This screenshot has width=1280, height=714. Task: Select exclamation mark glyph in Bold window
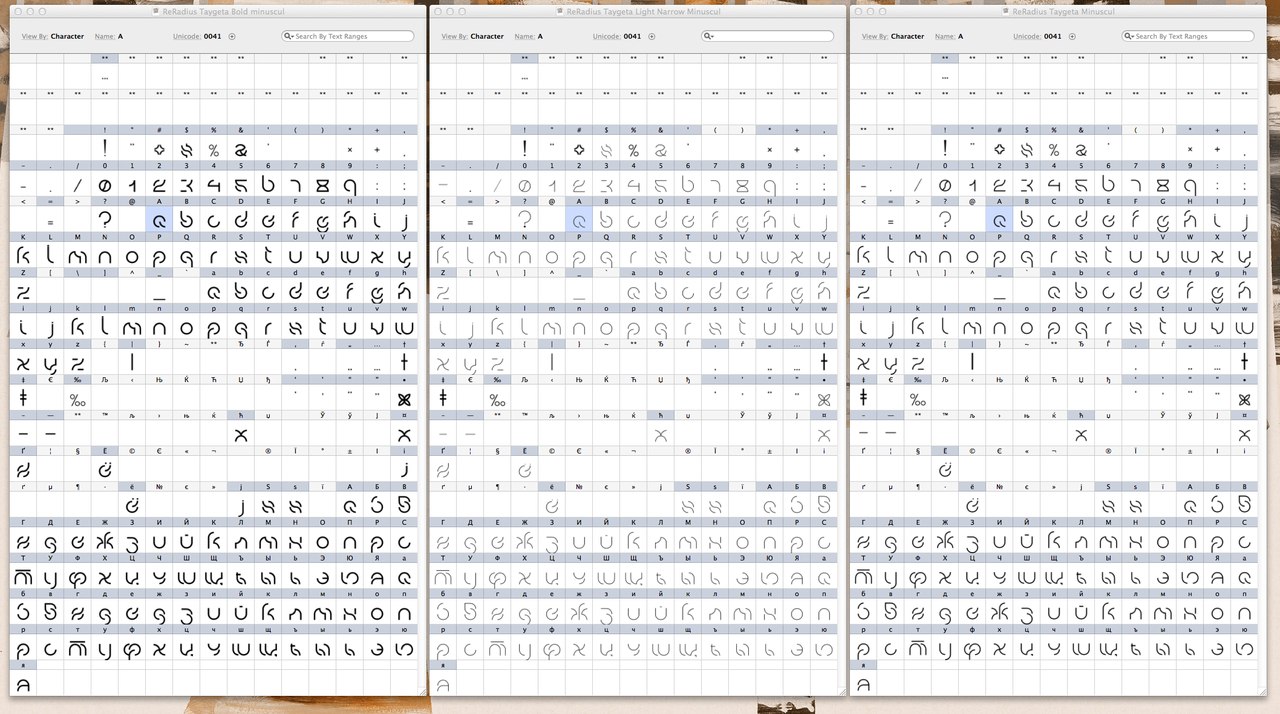click(104, 148)
